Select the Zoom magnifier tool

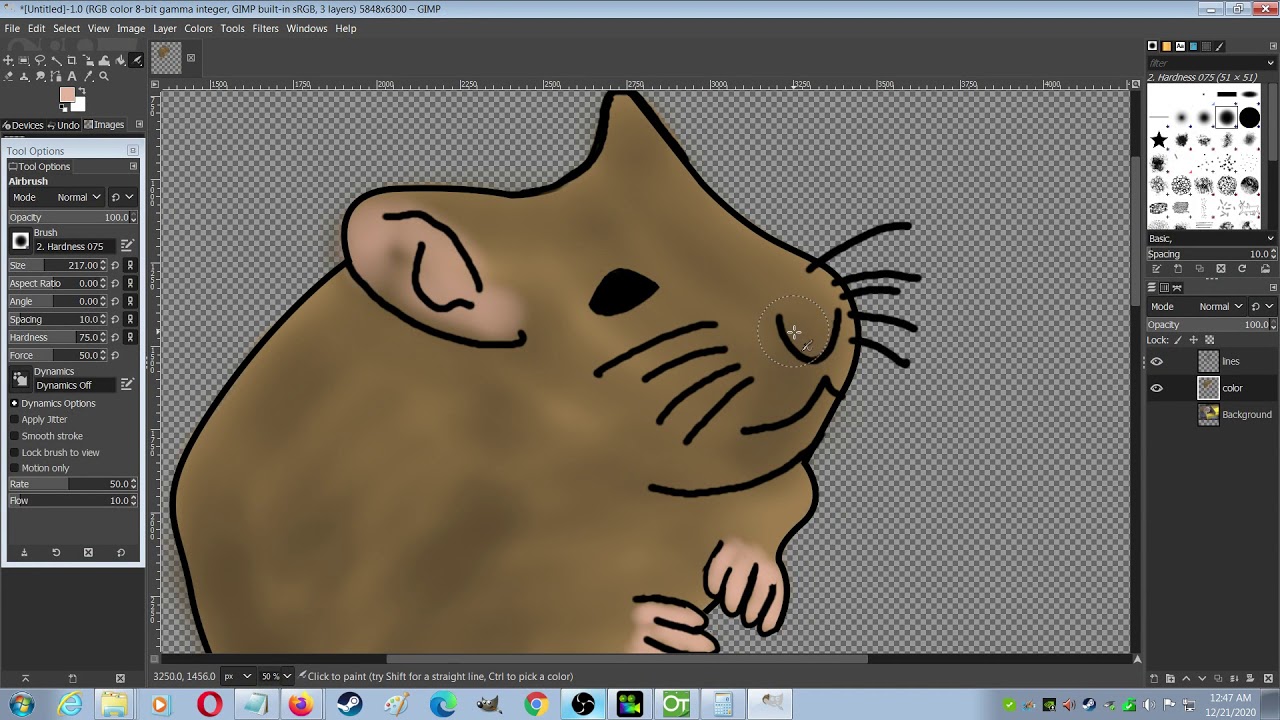click(x=104, y=77)
